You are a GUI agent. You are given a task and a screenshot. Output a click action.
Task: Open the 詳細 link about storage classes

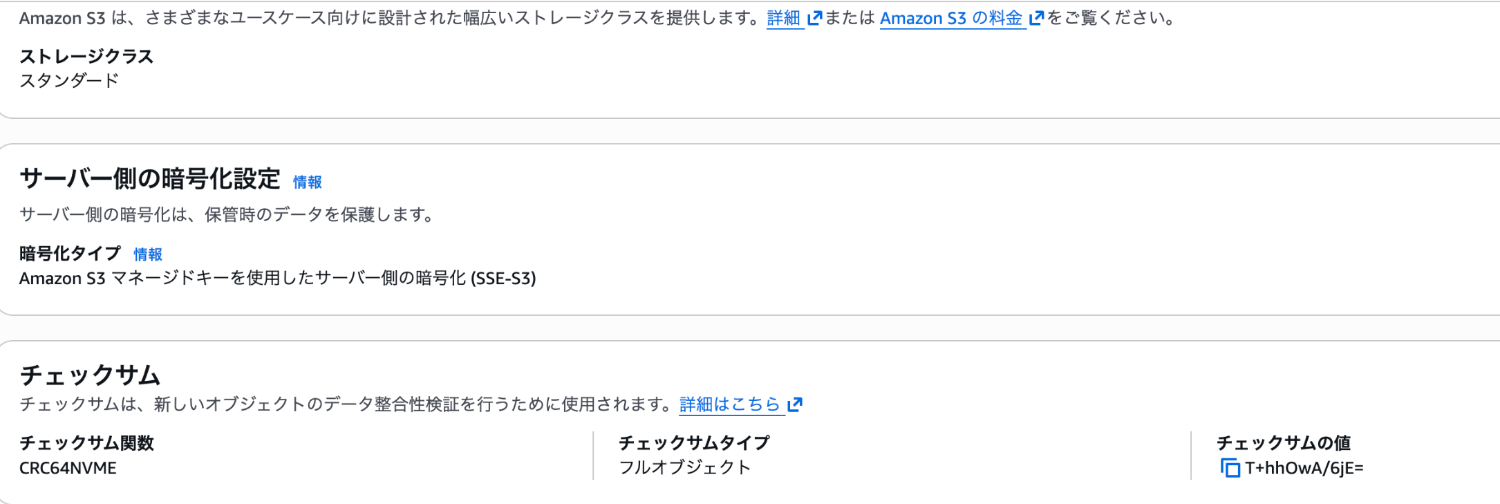(784, 19)
